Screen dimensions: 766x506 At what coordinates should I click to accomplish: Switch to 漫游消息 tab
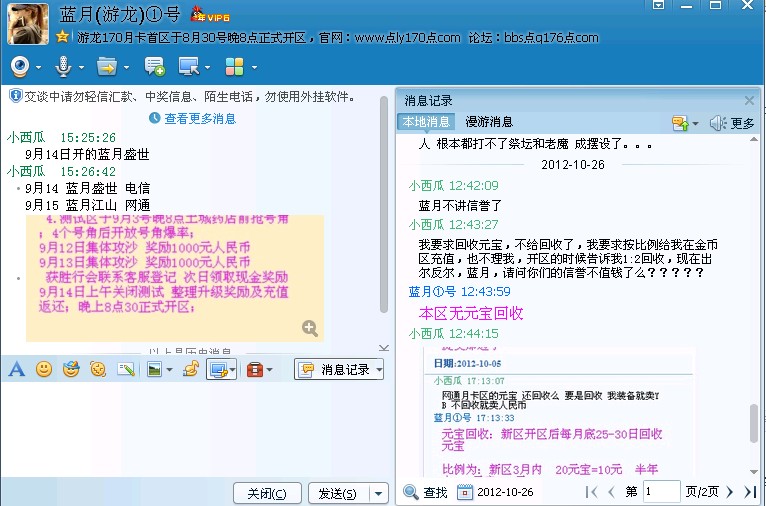coord(489,122)
